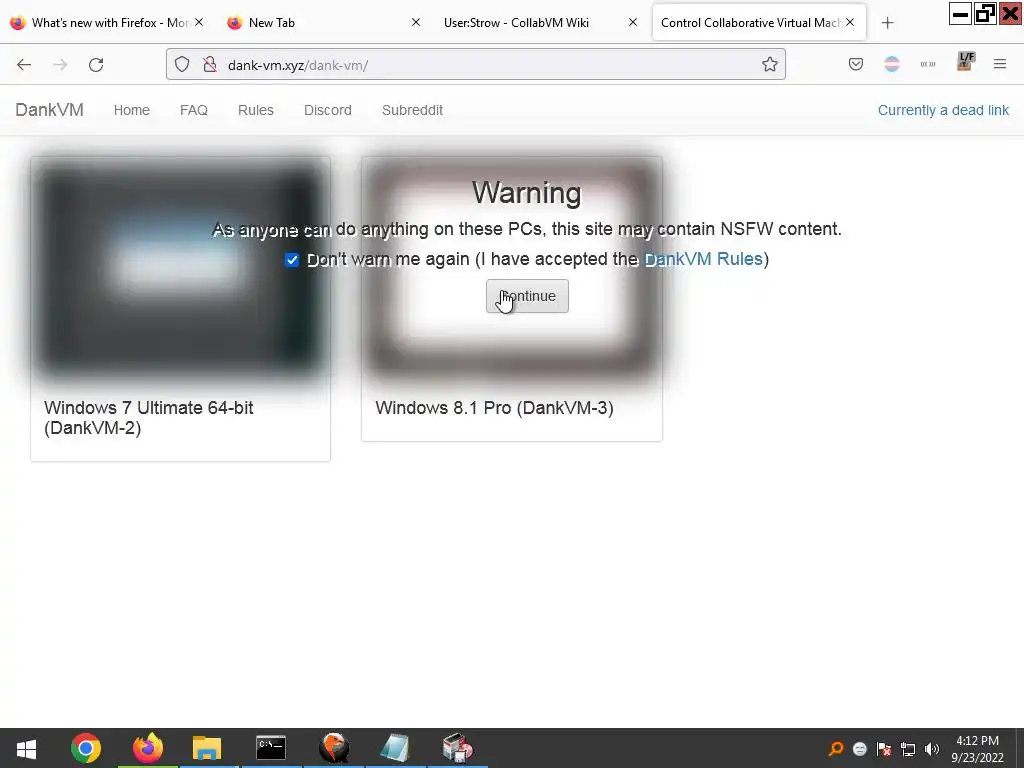
Task: Reload the current page
Action: 96,65
